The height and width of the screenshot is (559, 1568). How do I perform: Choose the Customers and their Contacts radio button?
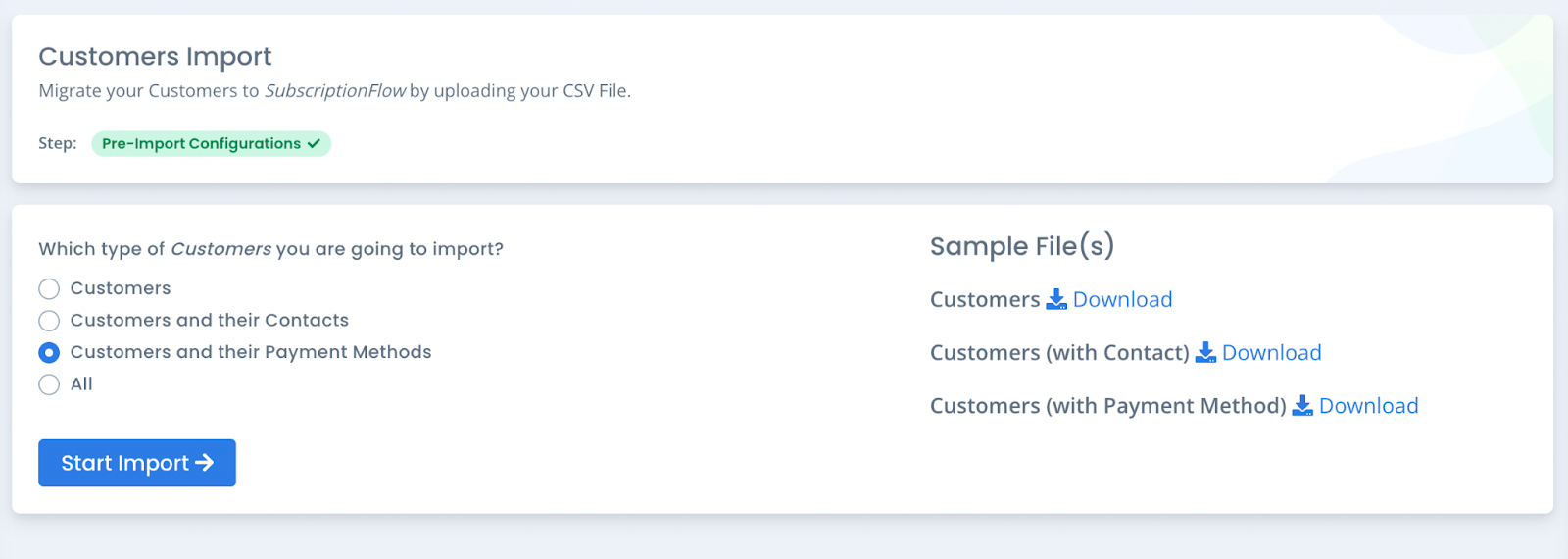point(49,321)
